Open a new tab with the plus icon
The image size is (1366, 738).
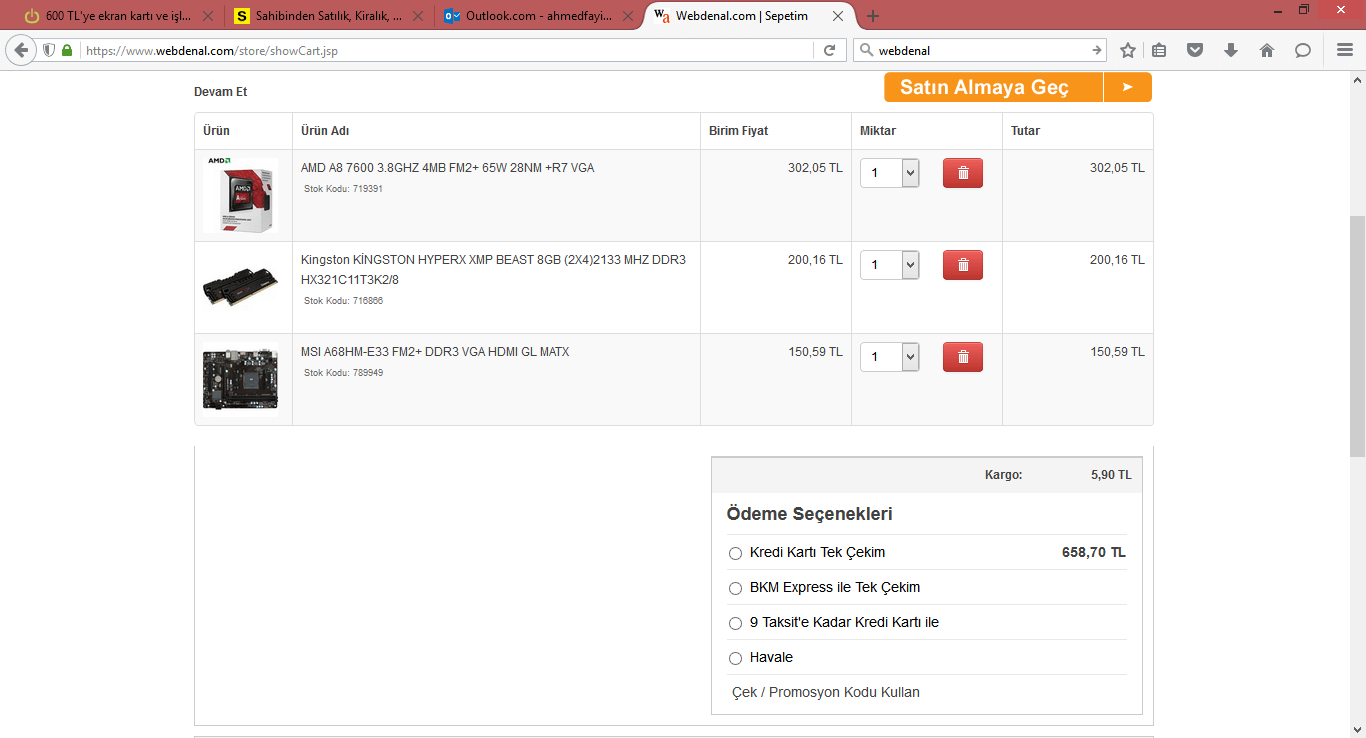click(x=873, y=16)
